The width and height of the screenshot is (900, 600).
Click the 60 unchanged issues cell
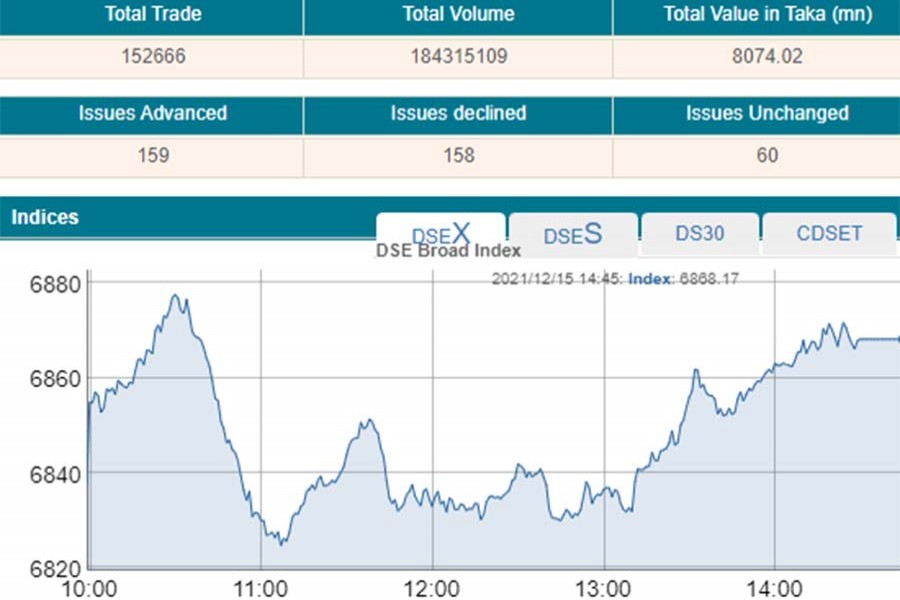(x=766, y=155)
